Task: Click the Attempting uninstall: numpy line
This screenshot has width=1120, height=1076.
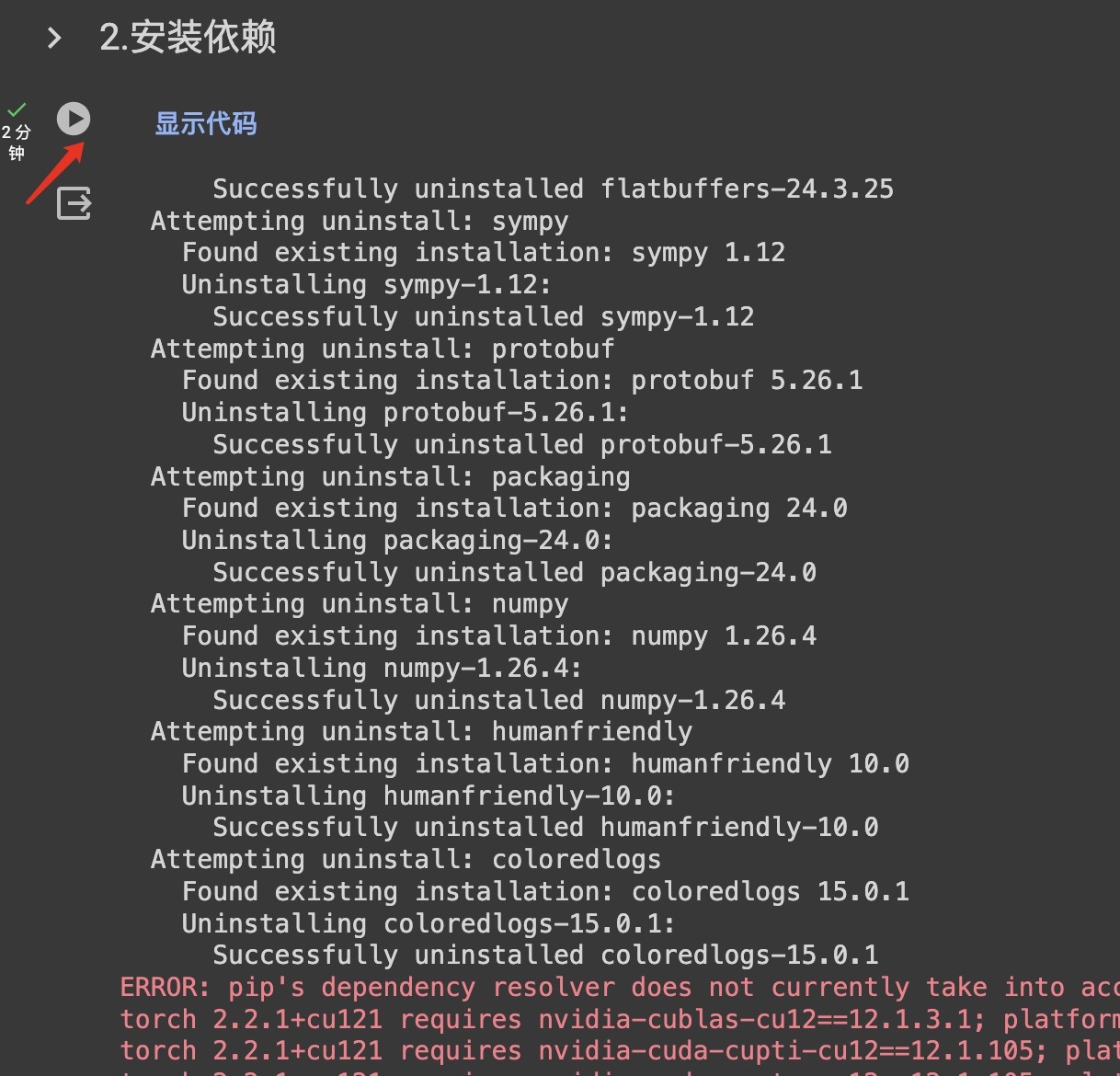Action: point(360,604)
